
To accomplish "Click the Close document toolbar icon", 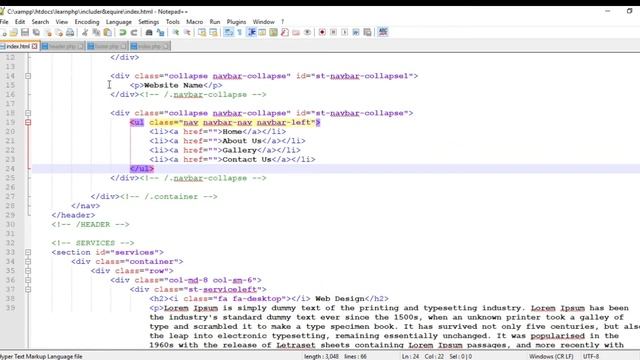I will 48,32.
